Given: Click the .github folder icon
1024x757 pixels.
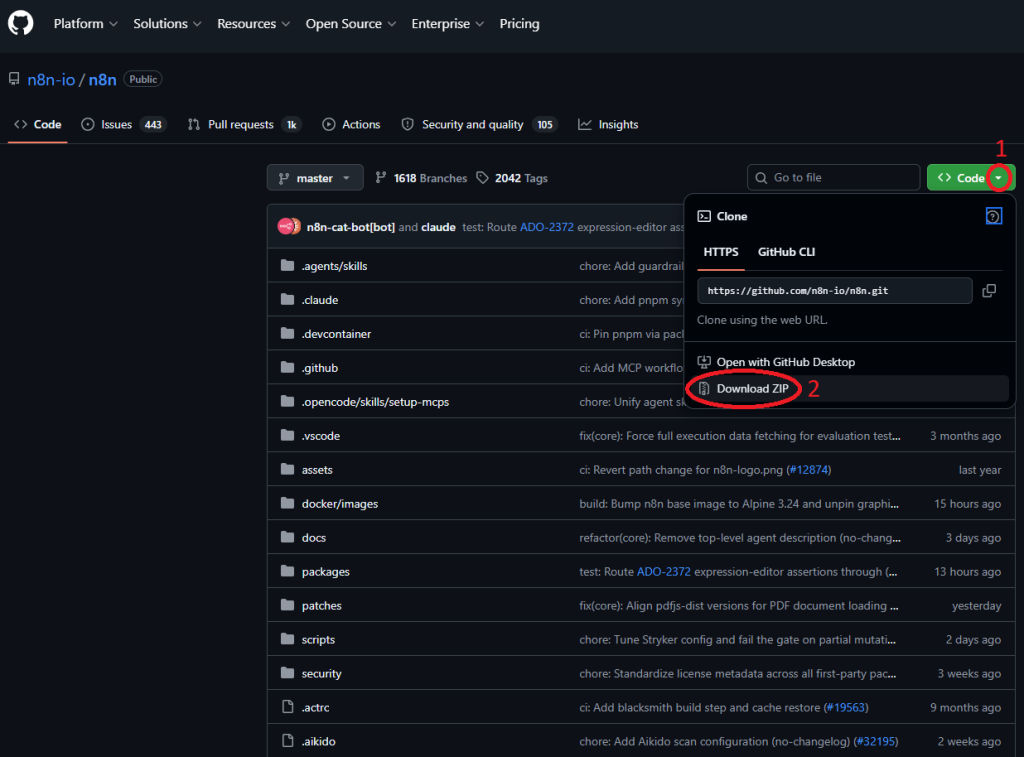Looking at the screenshot, I should pyautogui.click(x=287, y=367).
